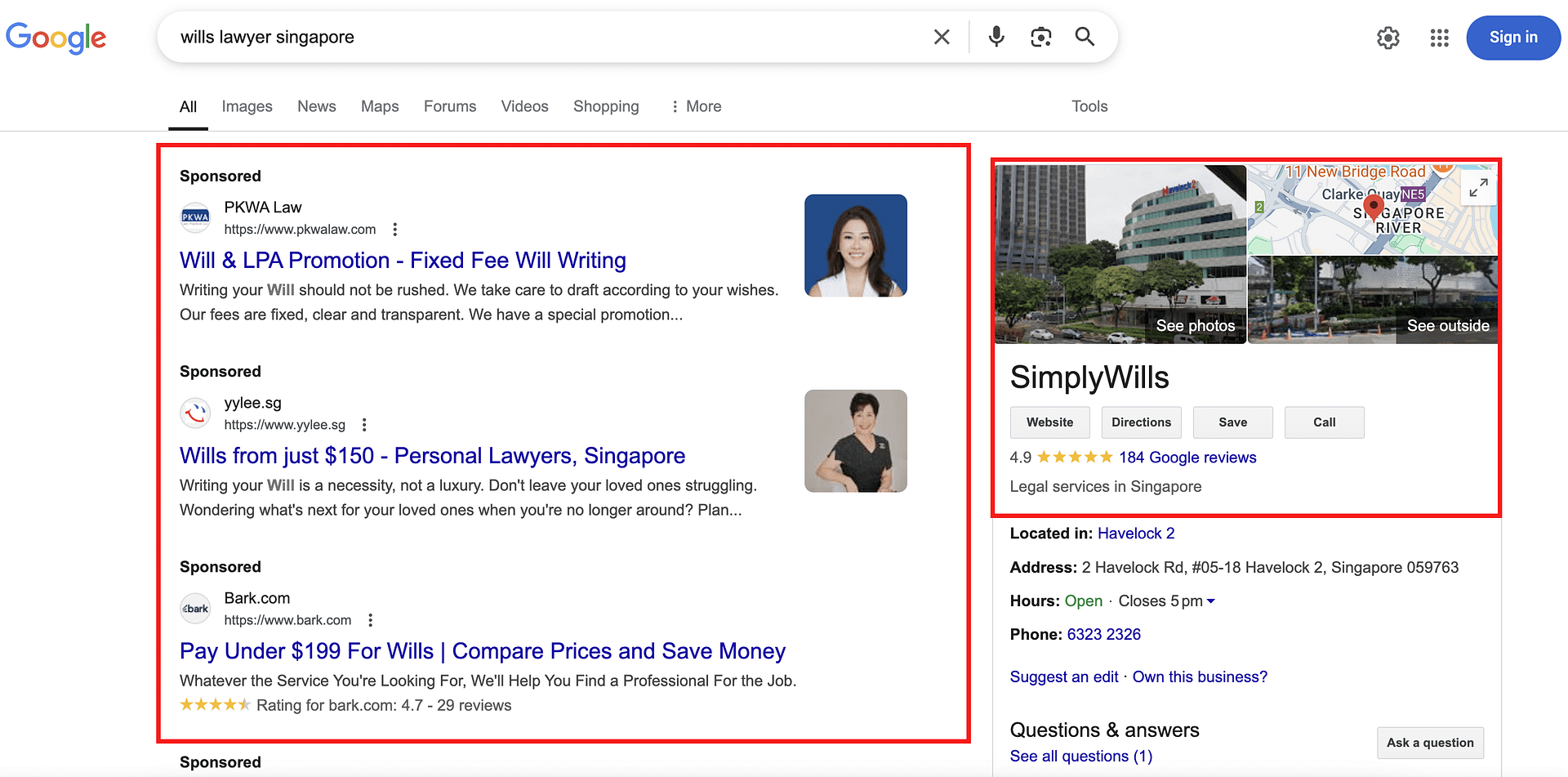The width and height of the screenshot is (1568, 777).
Task: Open See outside street view image
Action: [x=1373, y=300]
